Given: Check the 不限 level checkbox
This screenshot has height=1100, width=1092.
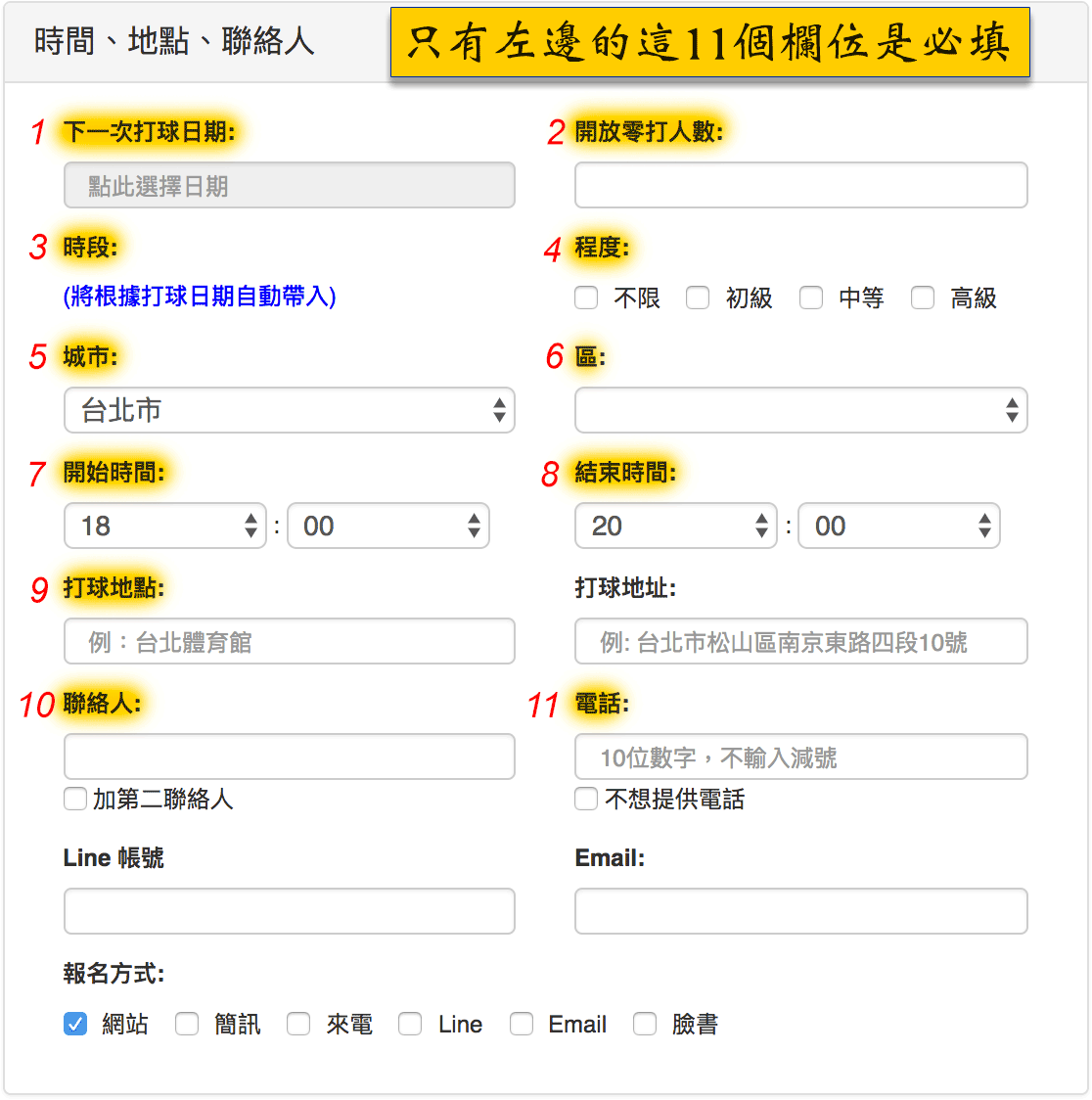Looking at the screenshot, I should [586, 298].
